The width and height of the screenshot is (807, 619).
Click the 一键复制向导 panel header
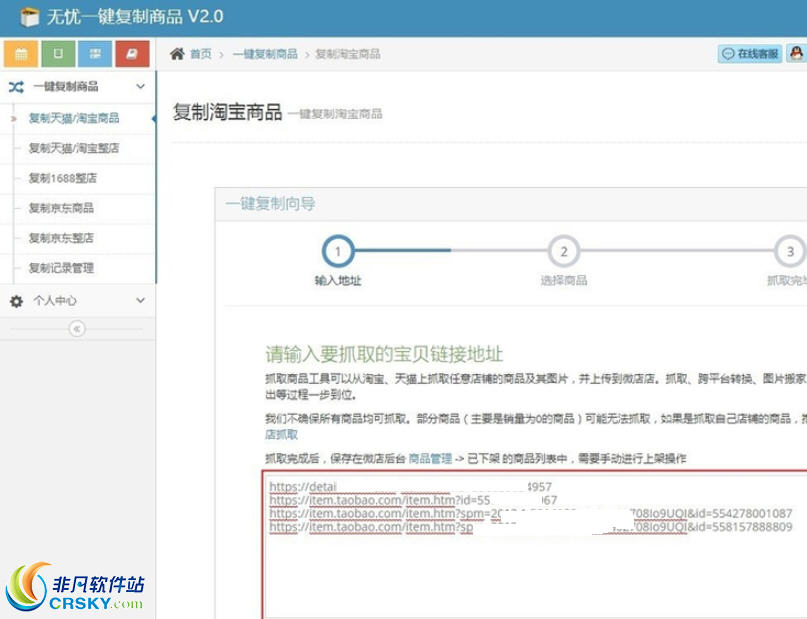511,204
